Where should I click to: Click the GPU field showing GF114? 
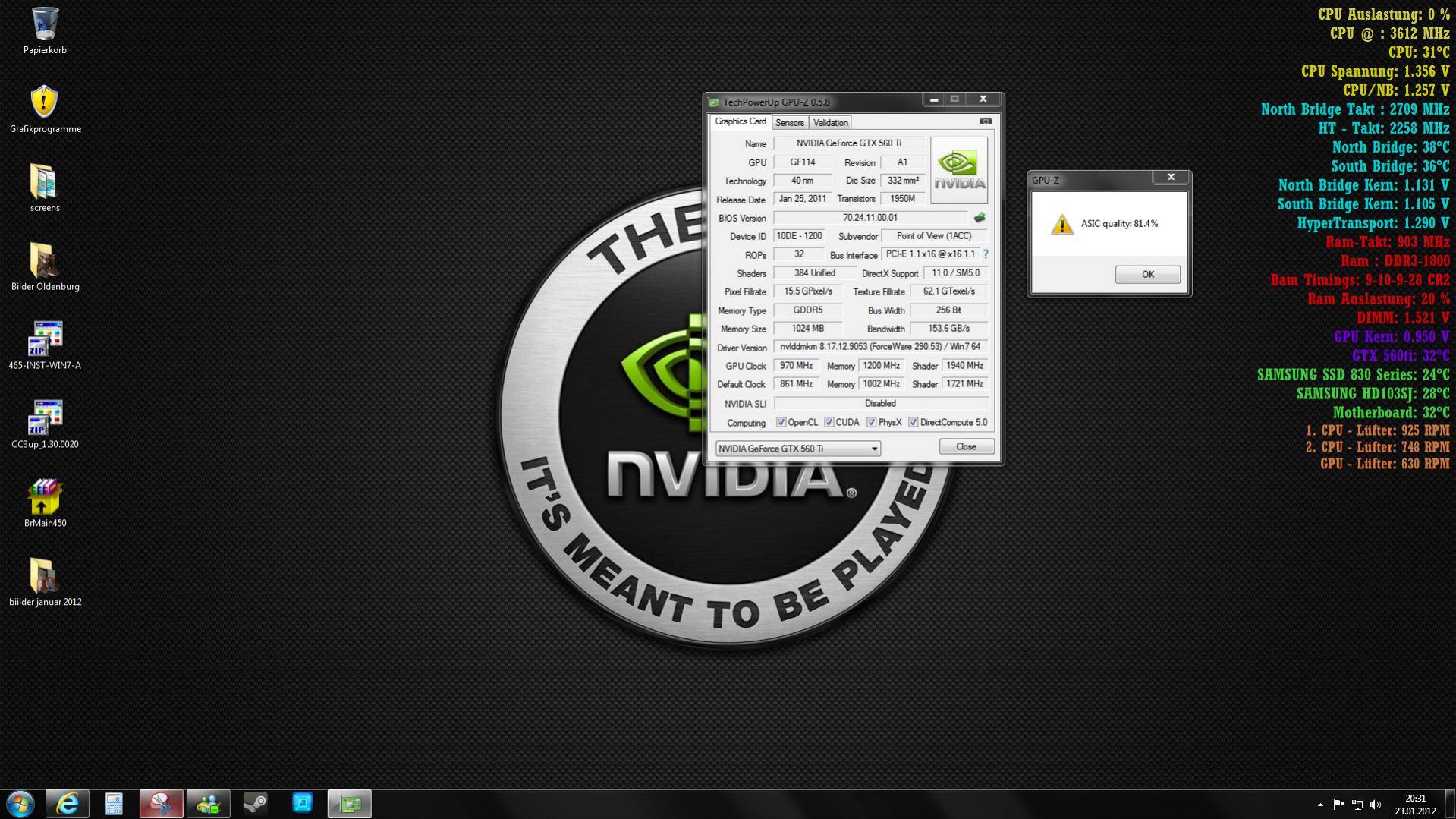802,162
